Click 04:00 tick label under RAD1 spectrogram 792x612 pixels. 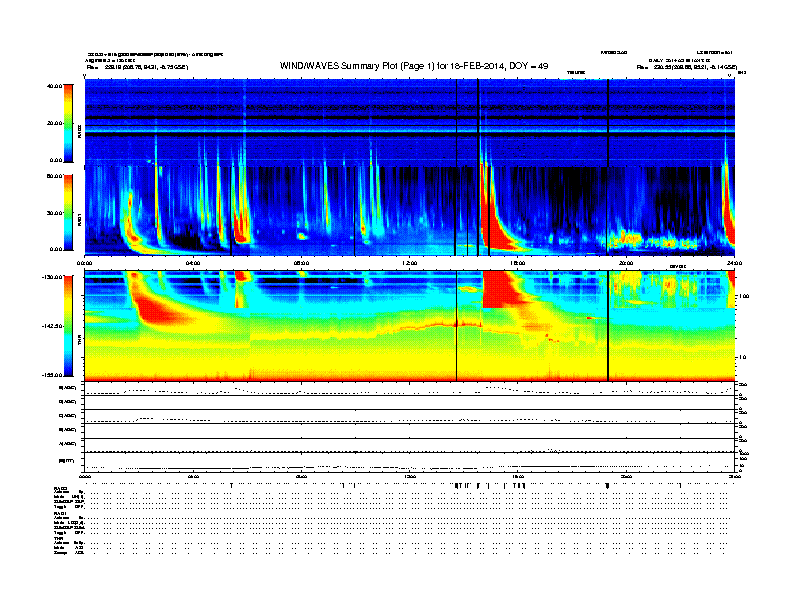click(193, 263)
